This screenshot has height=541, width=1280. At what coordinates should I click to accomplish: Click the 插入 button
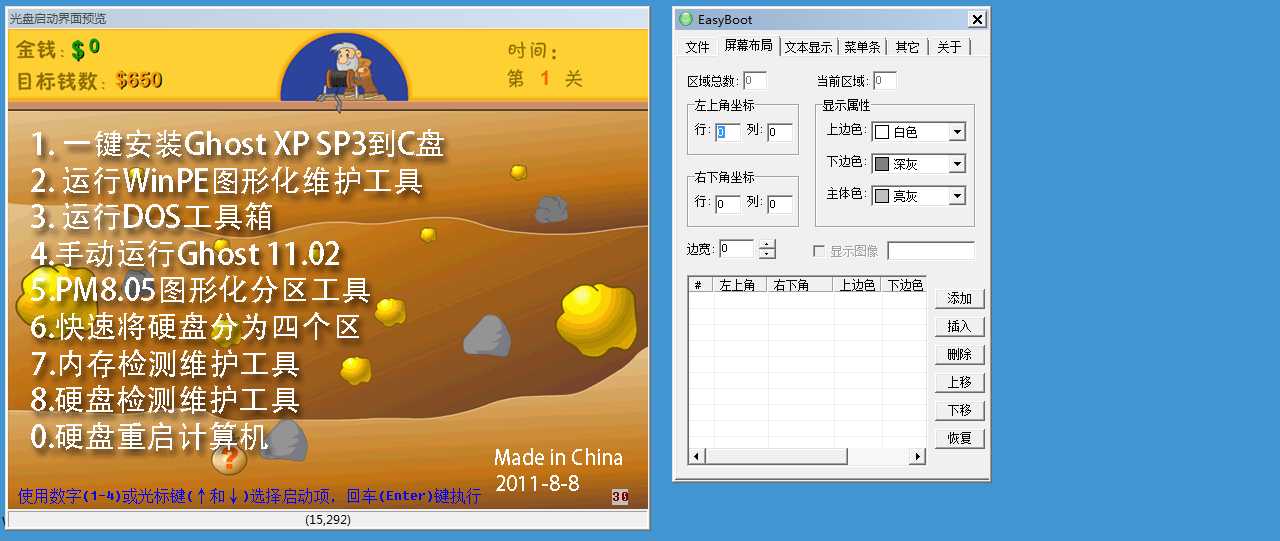click(x=960, y=326)
